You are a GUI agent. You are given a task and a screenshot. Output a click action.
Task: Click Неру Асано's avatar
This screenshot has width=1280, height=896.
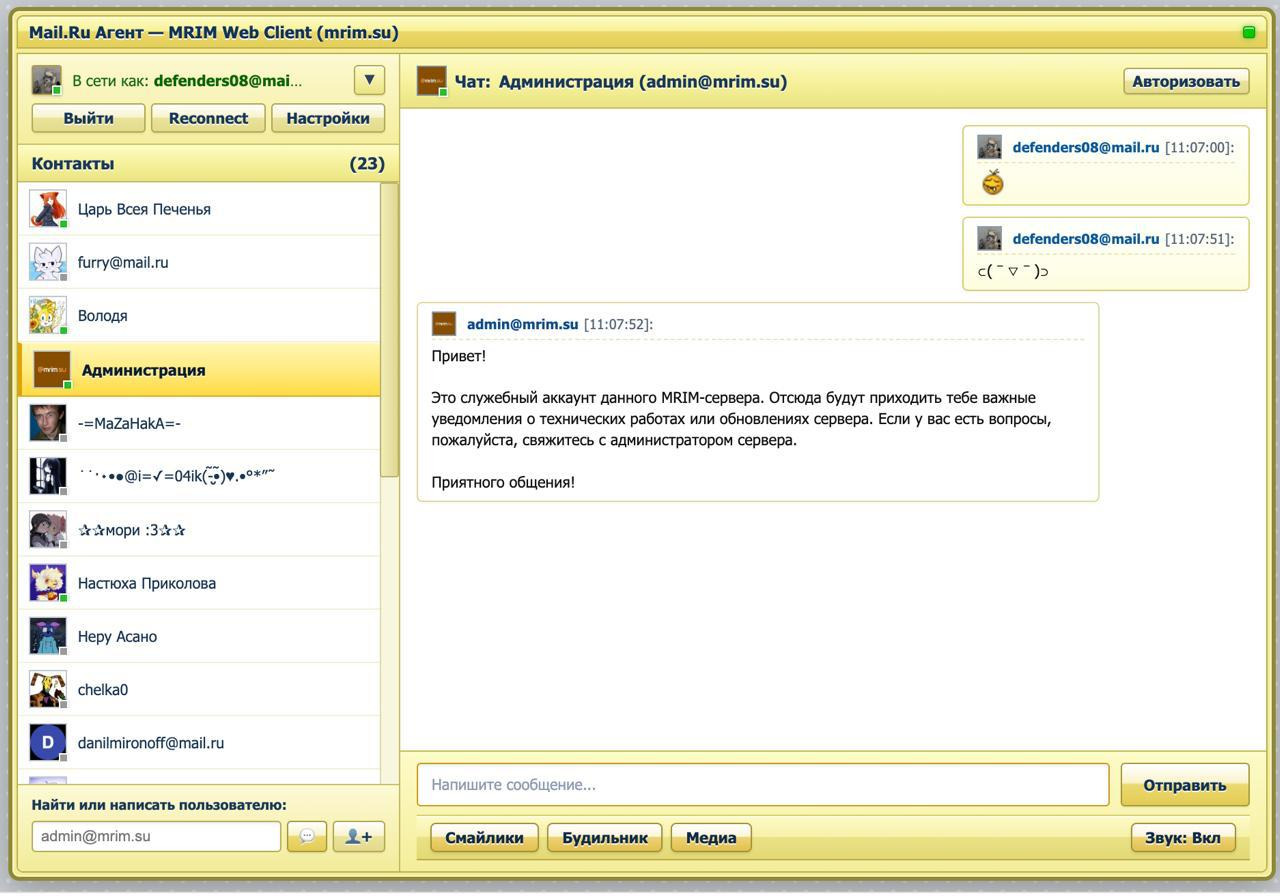point(47,636)
